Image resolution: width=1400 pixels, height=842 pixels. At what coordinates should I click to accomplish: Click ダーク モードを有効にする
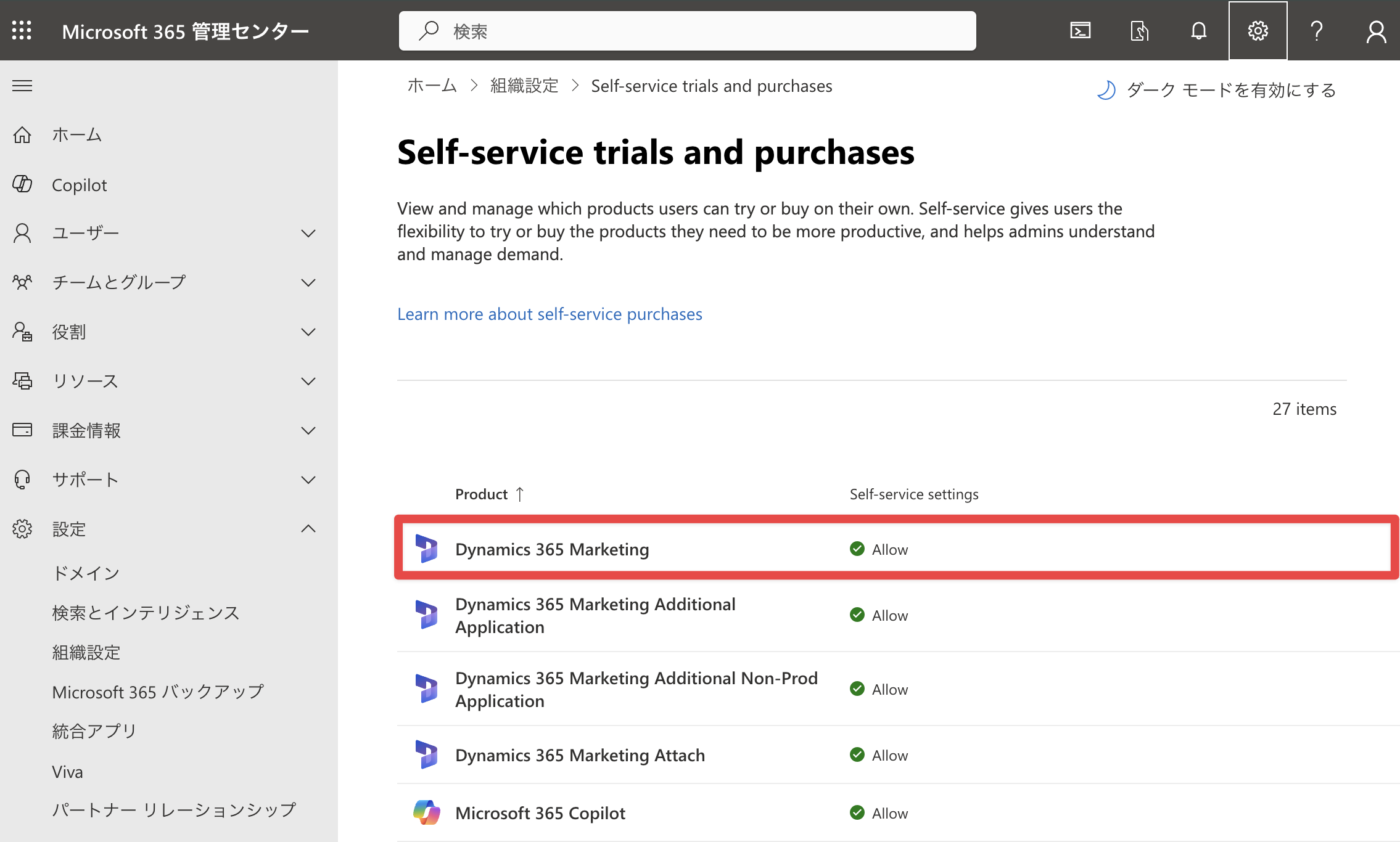(x=1231, y=90)
